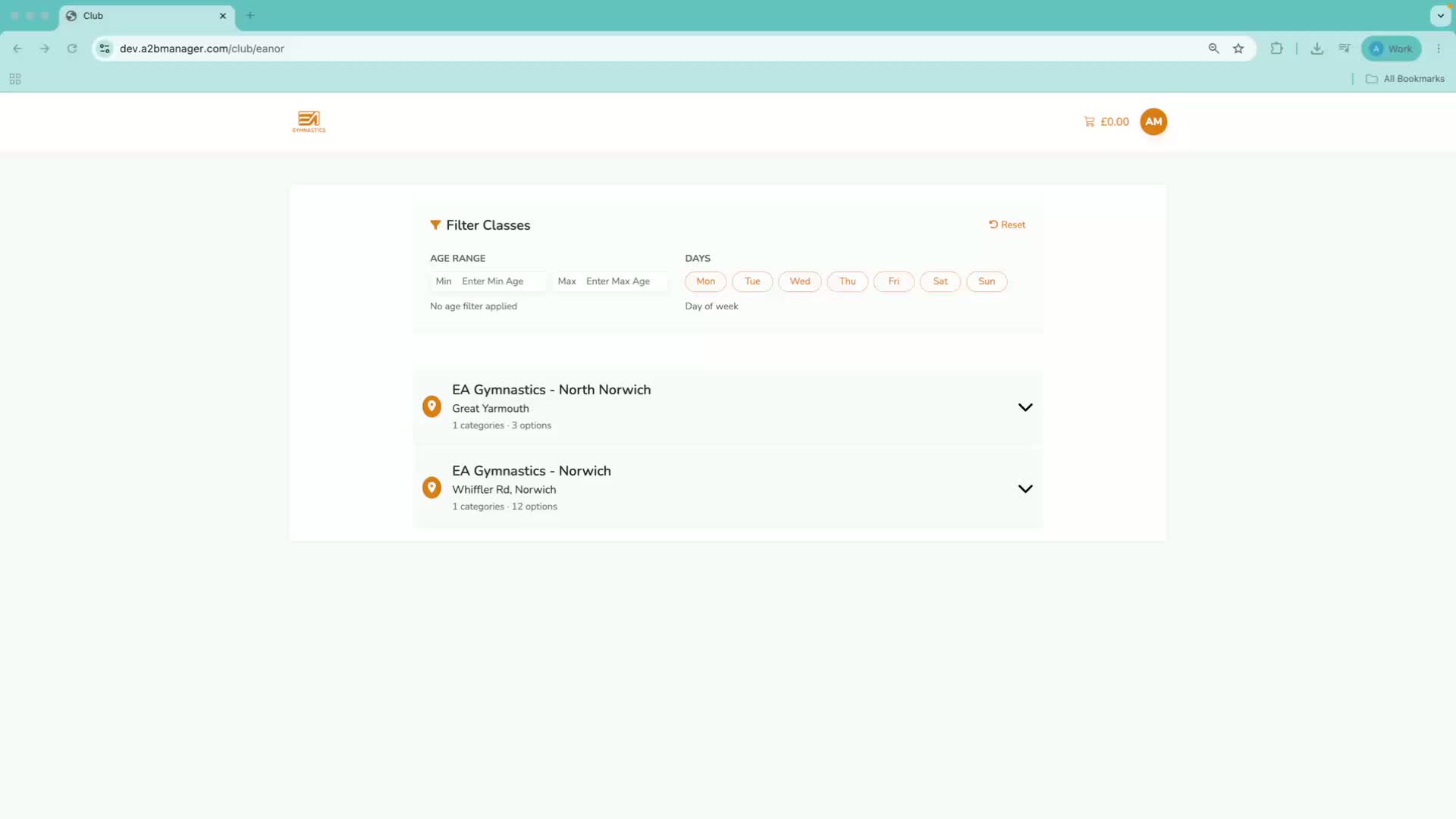This screenshot has width=1456, height=819.
Task: Open the browser downloads icon
Action: point(1317,49)
